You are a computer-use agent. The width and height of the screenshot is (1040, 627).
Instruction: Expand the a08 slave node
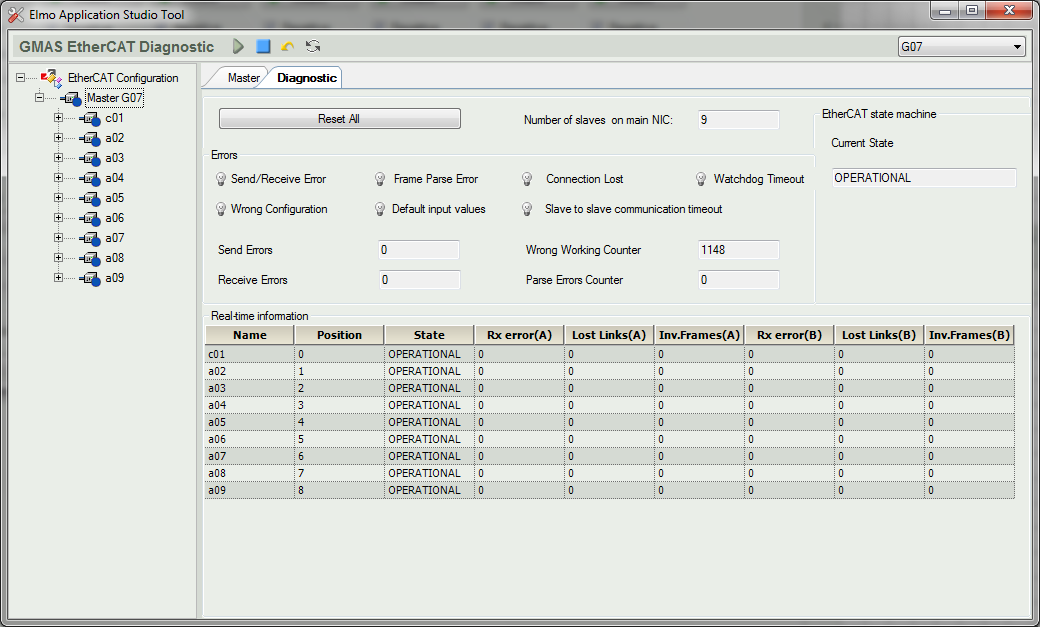click(58, 257)
